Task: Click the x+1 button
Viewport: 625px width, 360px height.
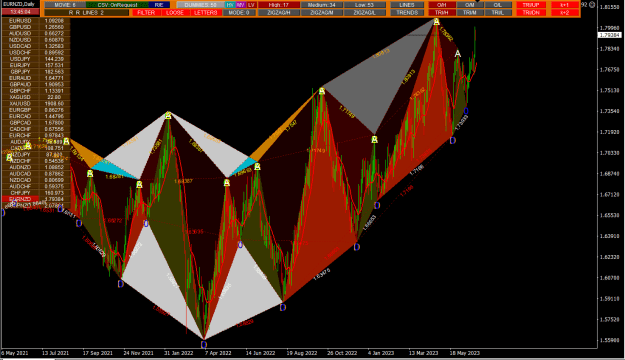Action: point(564,5)
